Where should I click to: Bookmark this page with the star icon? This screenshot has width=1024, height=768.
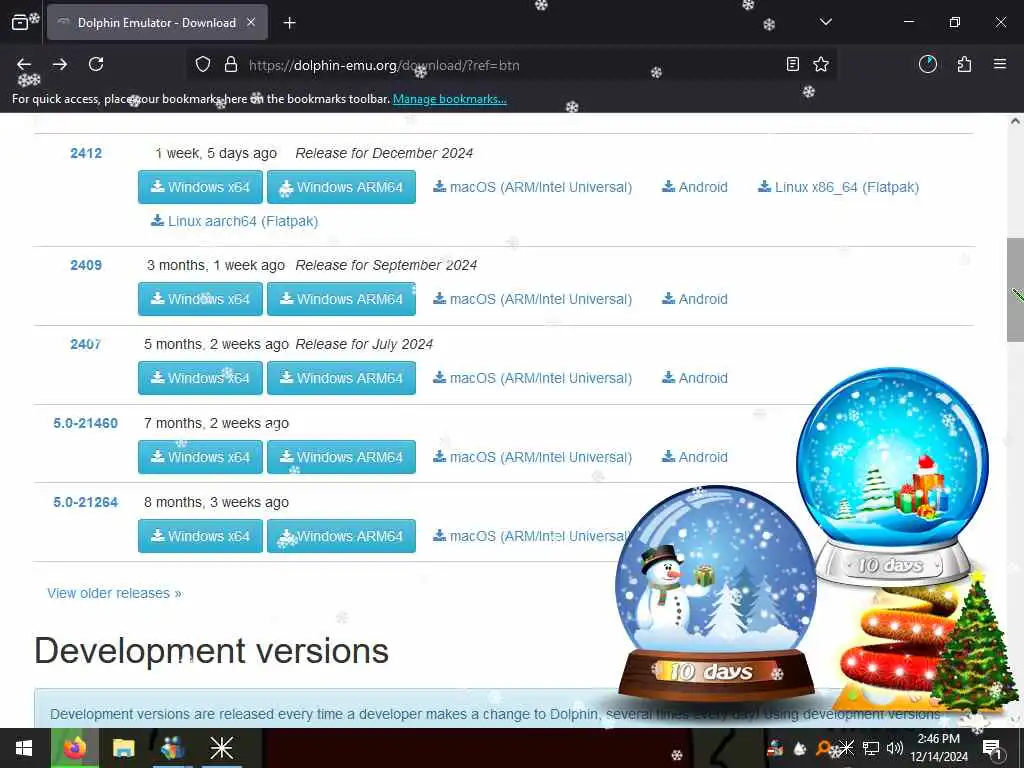click(821, 64)
